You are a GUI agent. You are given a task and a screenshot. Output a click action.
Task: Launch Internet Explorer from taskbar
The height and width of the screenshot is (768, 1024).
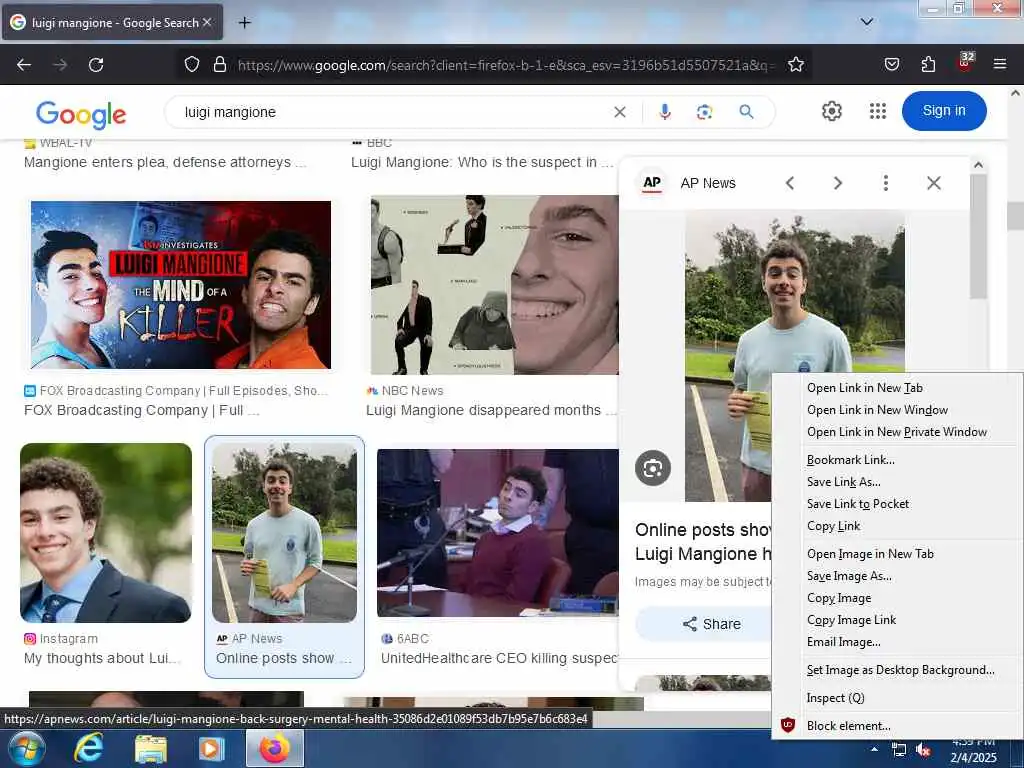pos(88,748)
